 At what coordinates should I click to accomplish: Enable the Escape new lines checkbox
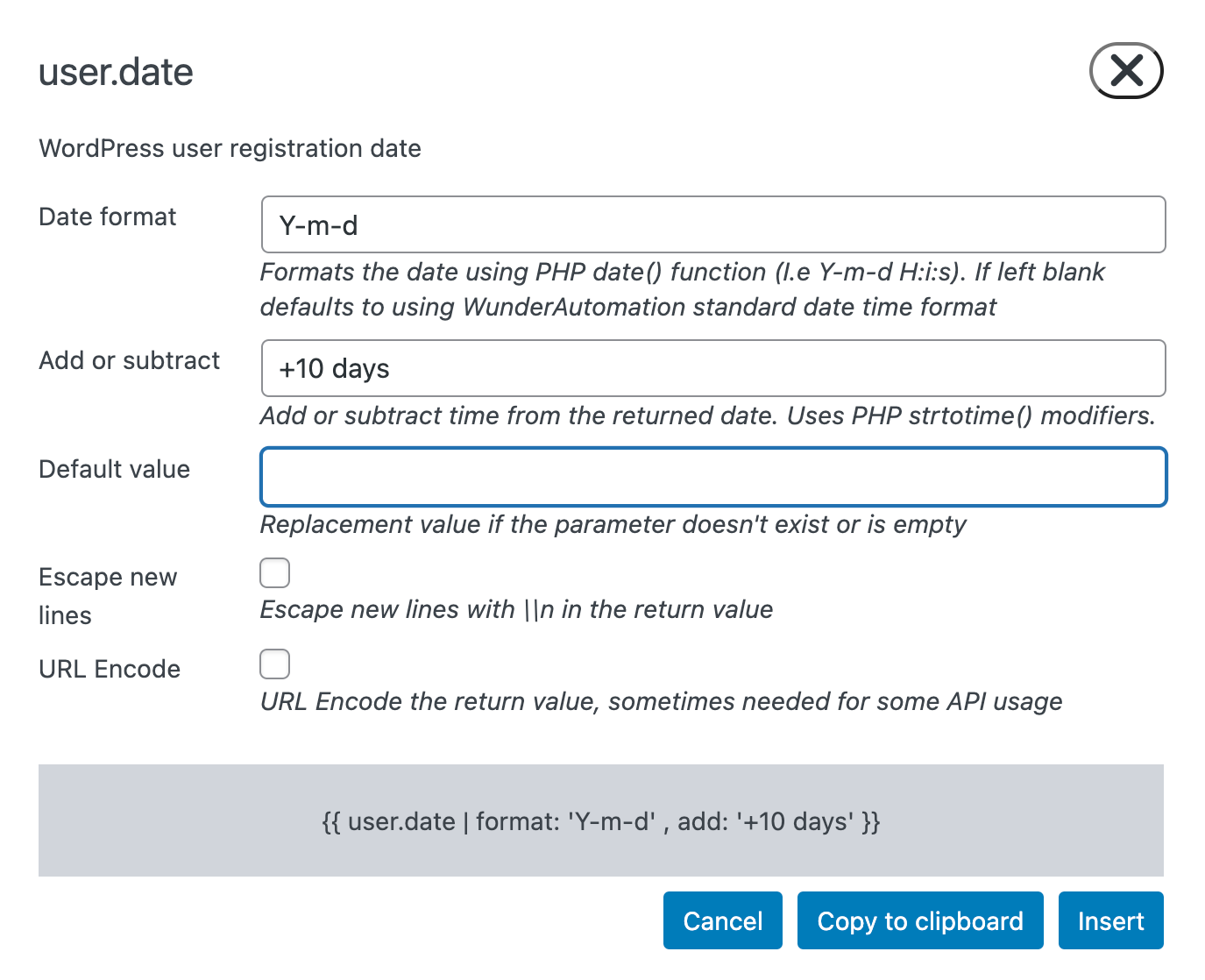click(275, 573)
